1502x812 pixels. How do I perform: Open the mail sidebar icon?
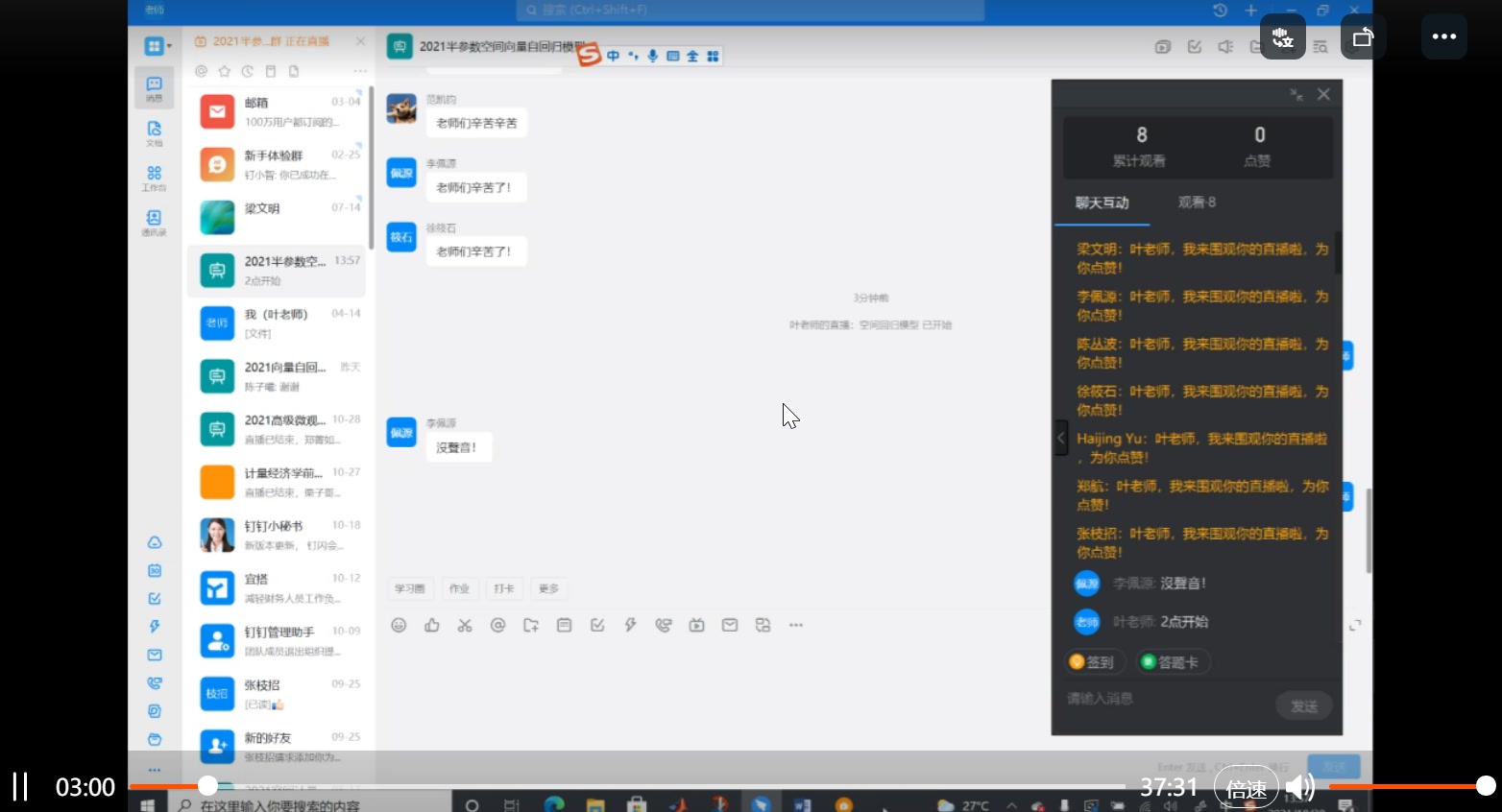pyautogui.click(x=155, y=655)
